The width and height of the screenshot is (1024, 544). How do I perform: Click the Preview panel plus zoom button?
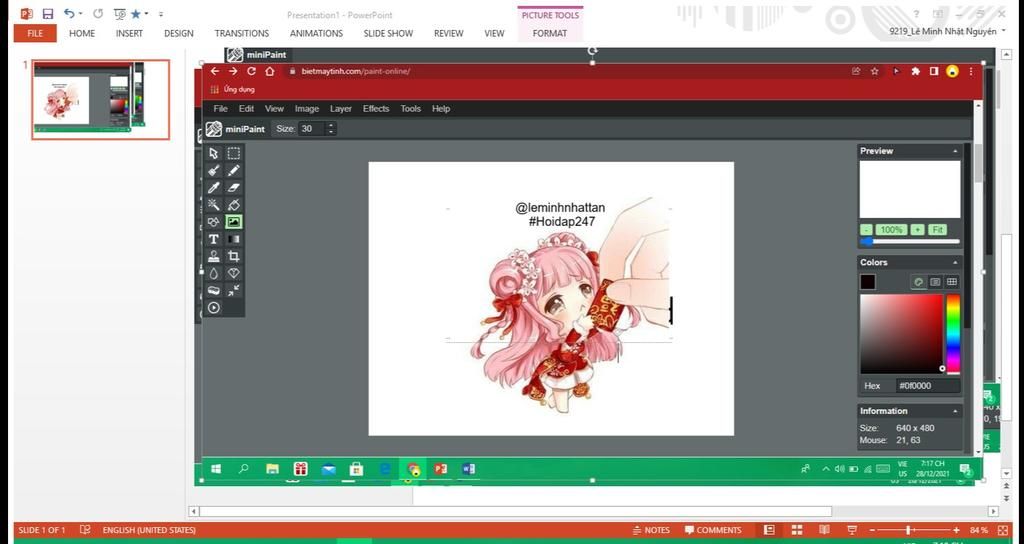click(918, 230)
